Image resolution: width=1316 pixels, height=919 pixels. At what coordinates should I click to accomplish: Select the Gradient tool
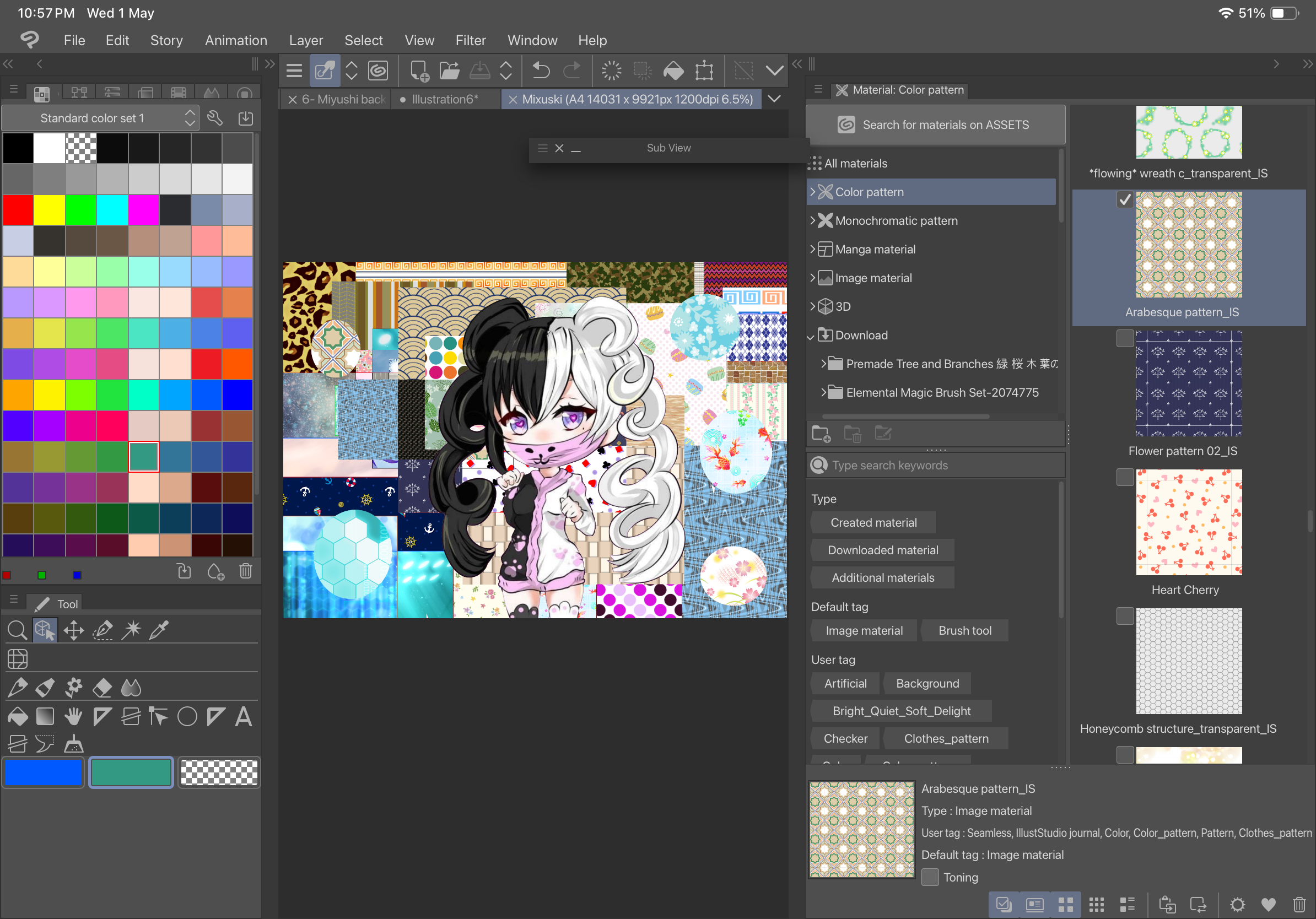click(x=45, y=716)
